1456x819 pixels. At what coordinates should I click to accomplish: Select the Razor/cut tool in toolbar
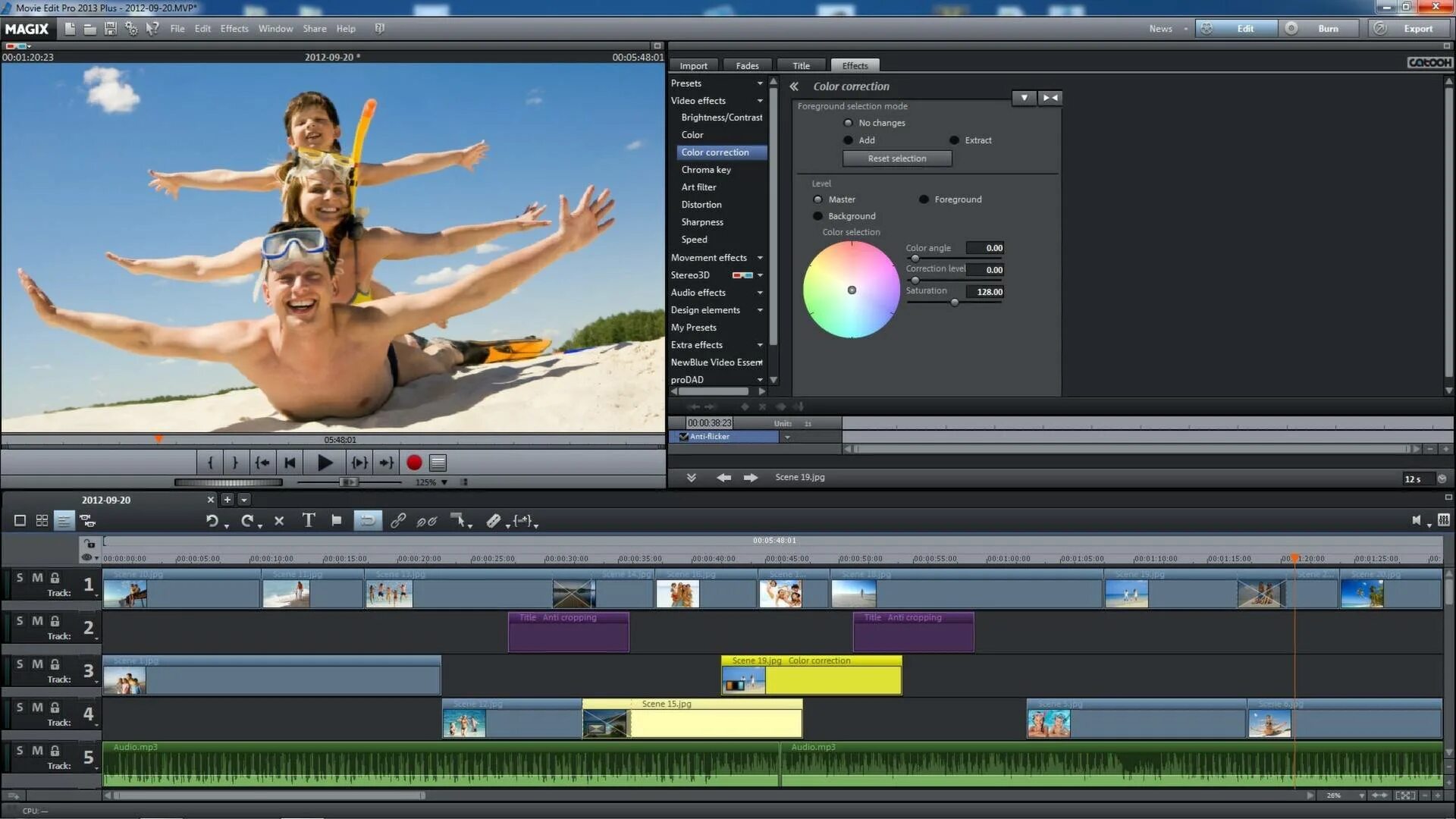(492, 520)
